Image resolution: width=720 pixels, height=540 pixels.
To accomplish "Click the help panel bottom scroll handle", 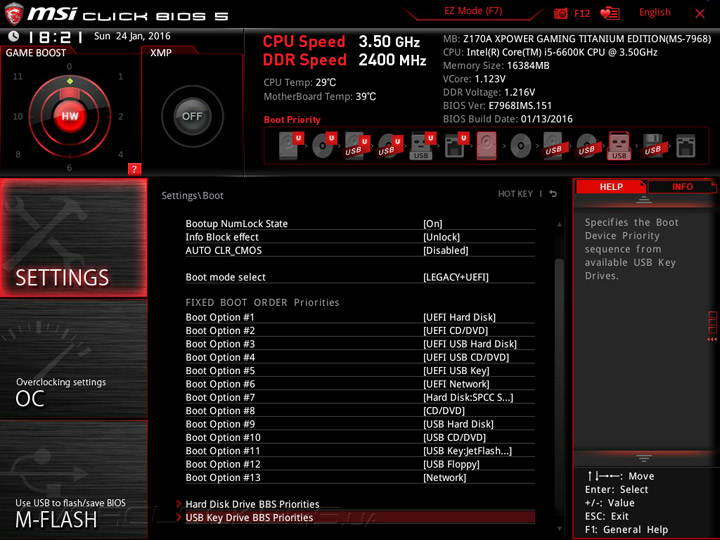I will tap(643, 458).
